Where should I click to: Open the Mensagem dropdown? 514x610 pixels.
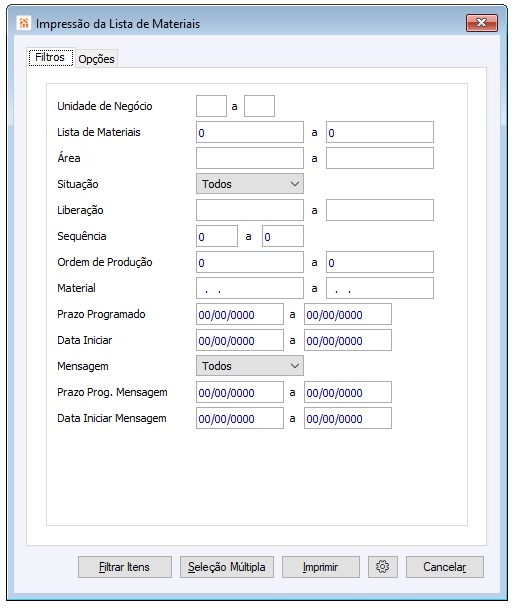pos(250,366)
